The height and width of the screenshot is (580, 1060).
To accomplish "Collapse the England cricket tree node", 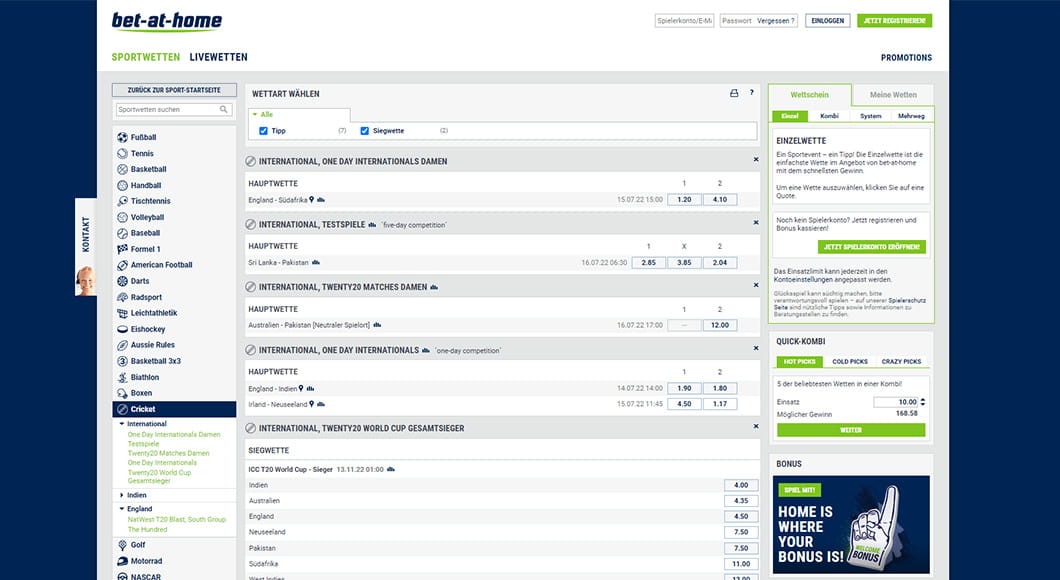I will [x=122, y=509].
